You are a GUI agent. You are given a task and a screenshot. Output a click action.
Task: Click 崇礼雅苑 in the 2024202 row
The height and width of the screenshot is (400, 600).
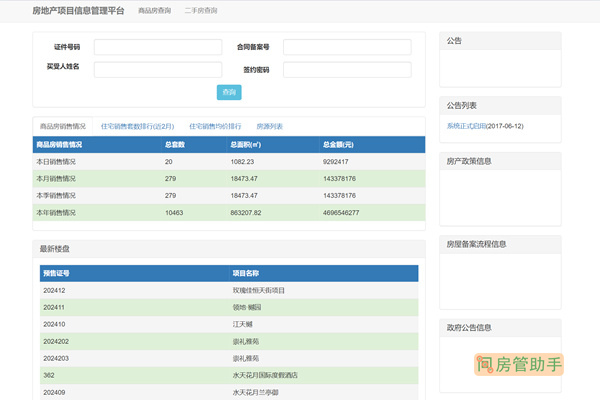pos(246,341)
